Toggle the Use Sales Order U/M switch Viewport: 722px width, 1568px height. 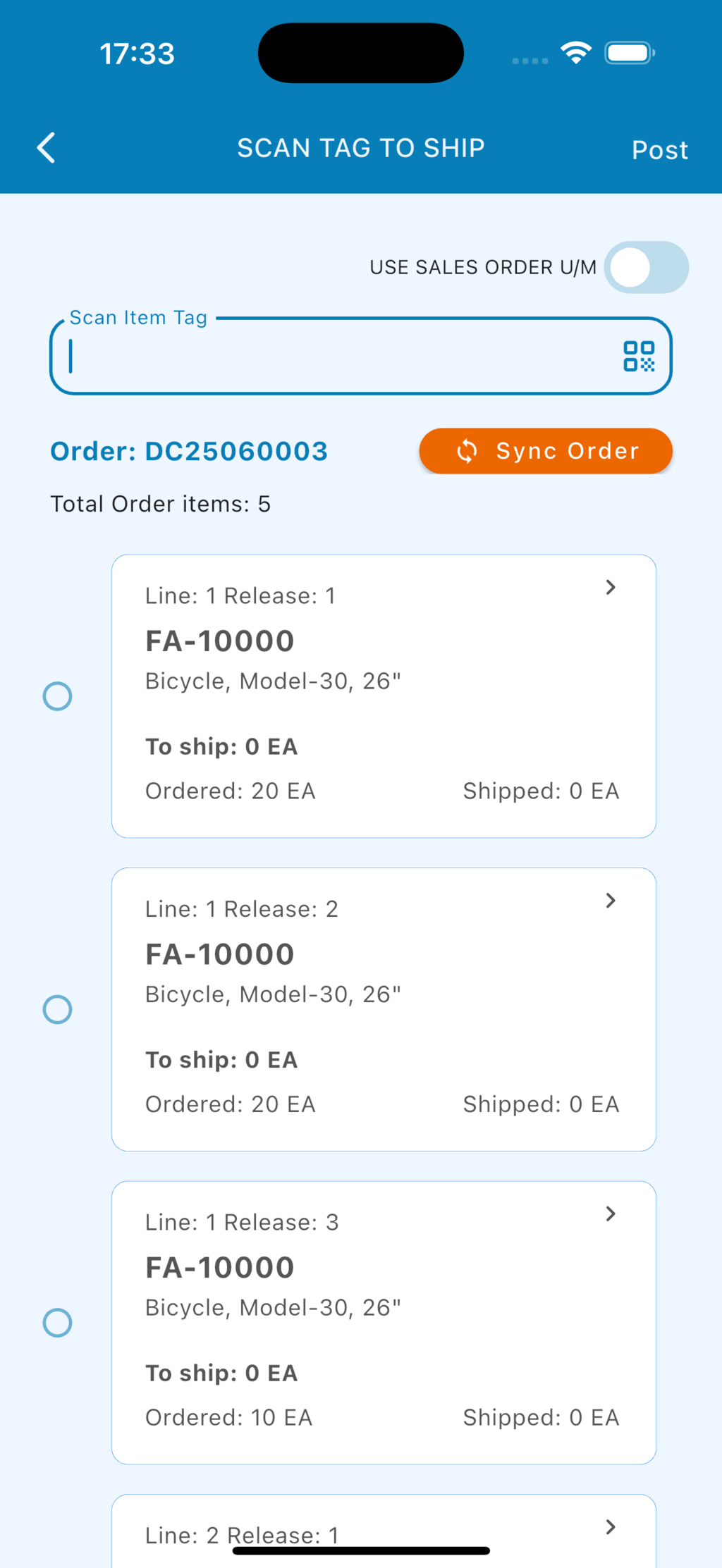coord(646,268)
